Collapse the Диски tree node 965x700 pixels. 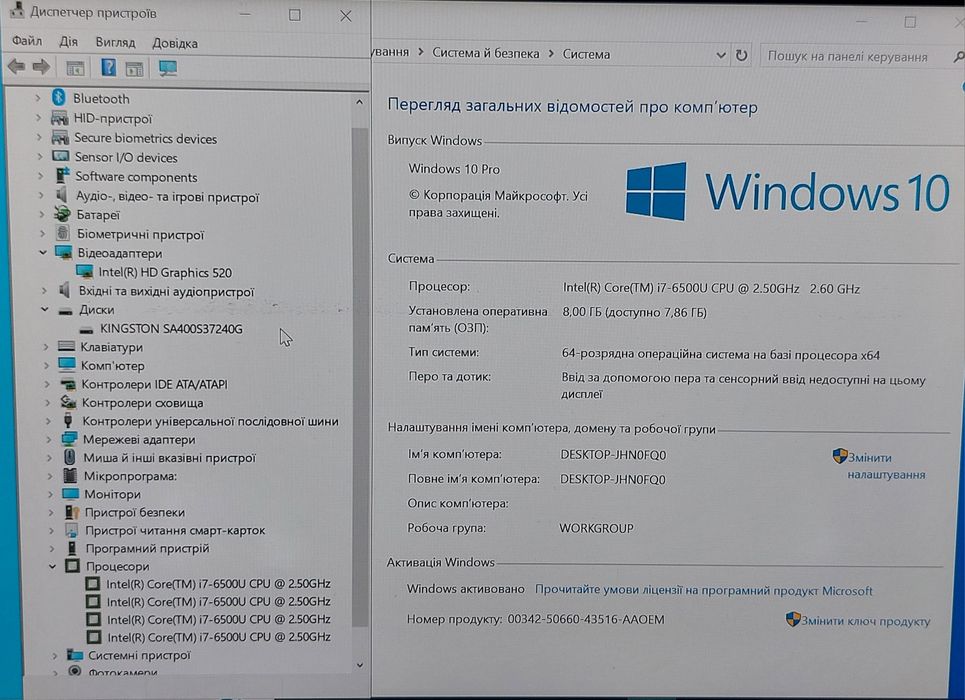pyautogui.click(x=44, y=310)
